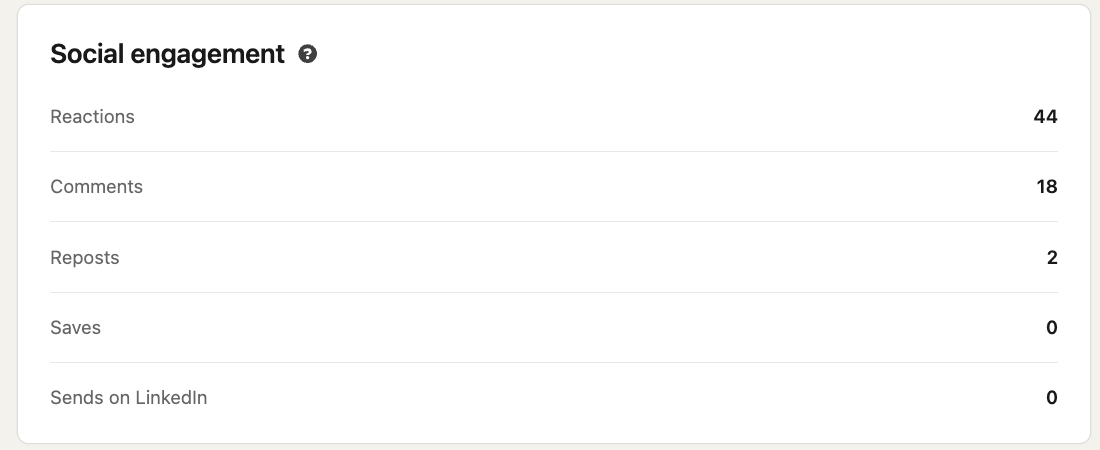Select the Saves label
The image size is (1100, 450).
[76, 328]
